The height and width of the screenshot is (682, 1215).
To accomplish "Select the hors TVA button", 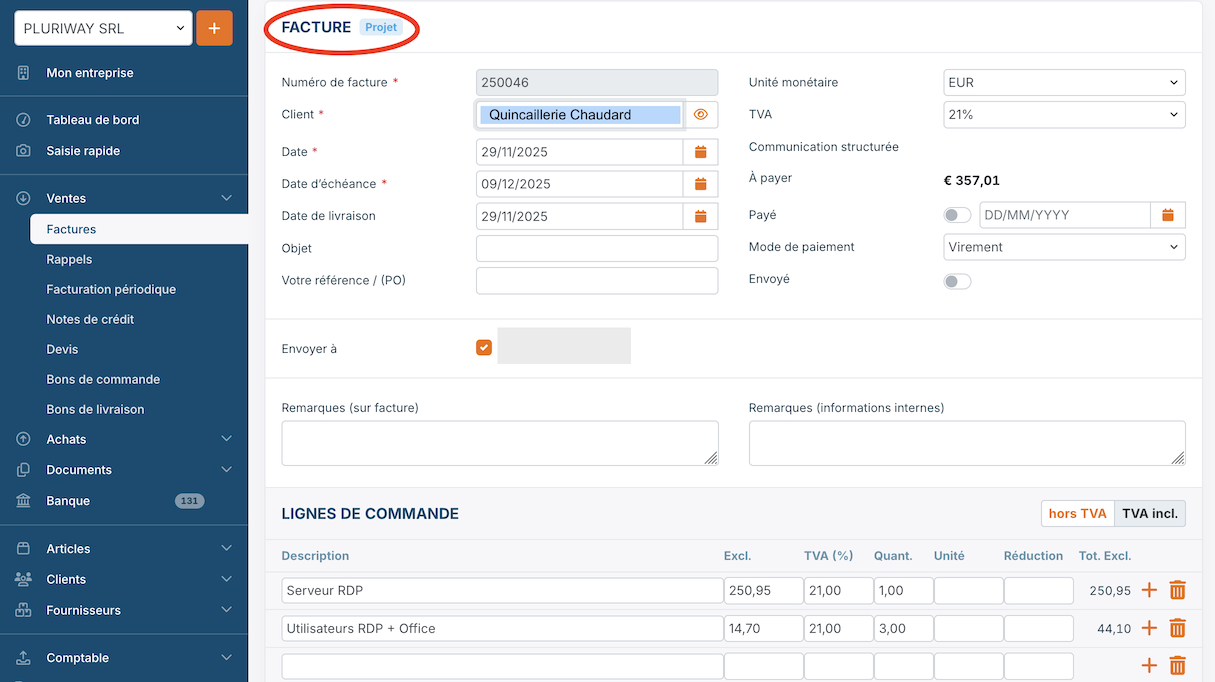I will point(1077,514).
